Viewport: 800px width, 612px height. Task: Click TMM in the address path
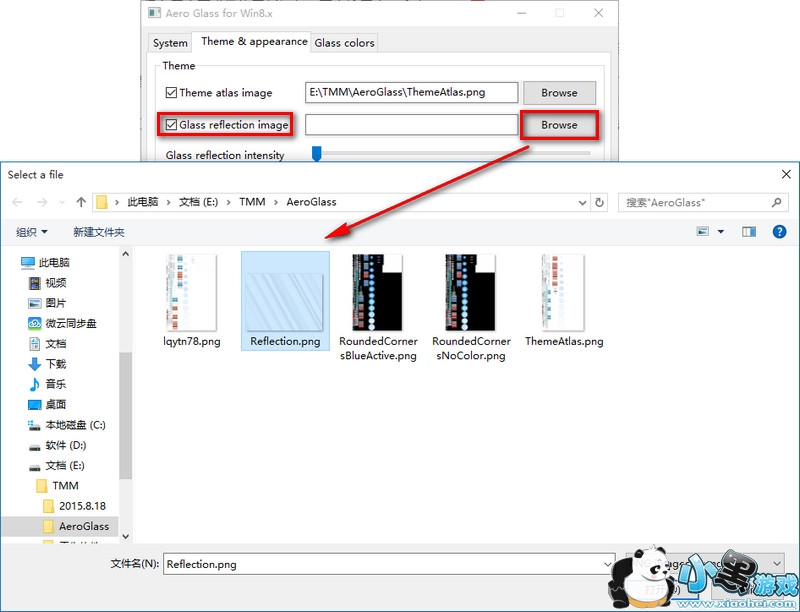tap(252, 202)
